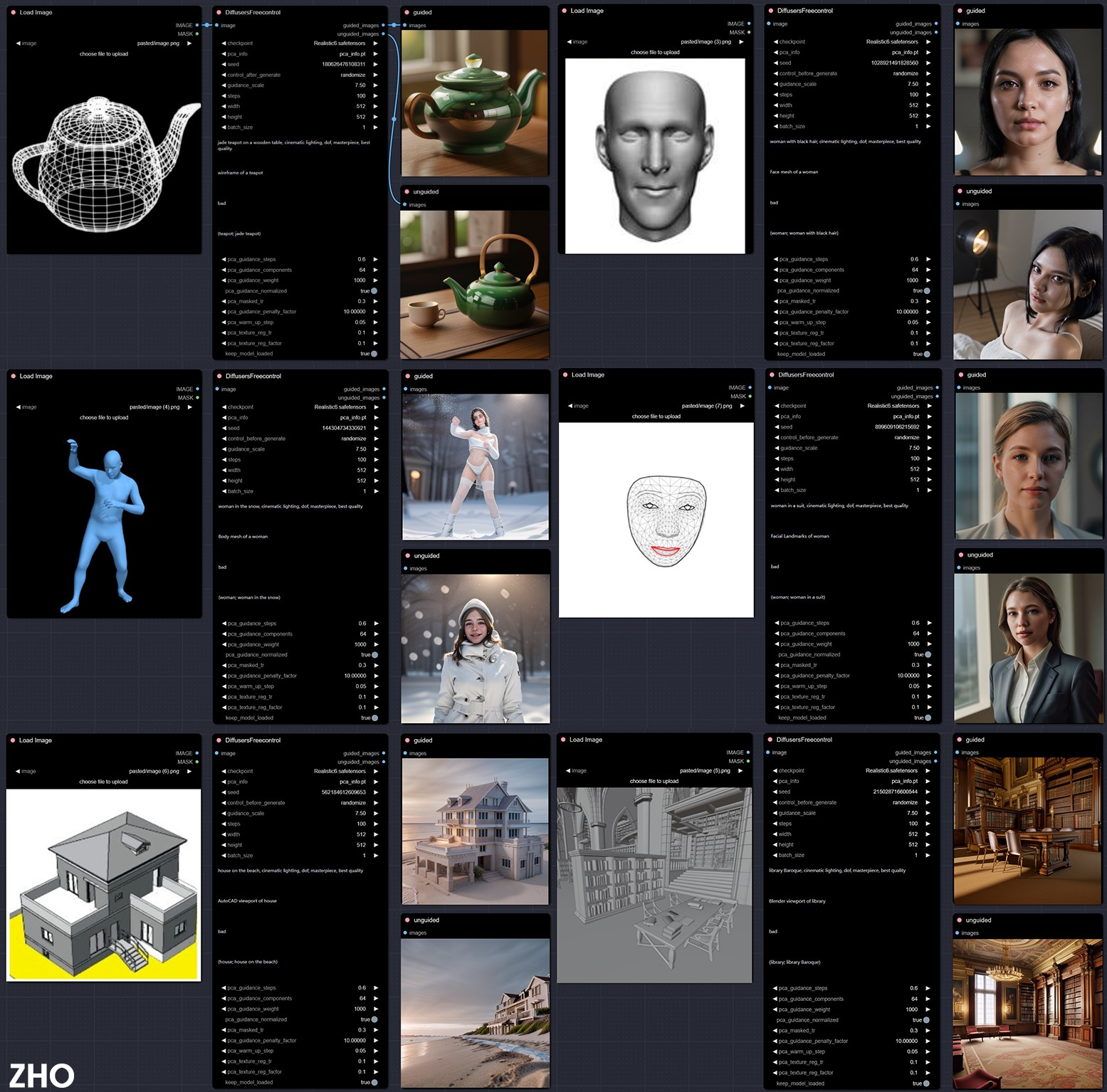Collapse the unguided node showing teapot with cup
This screenshot has width=1107, height=1092.
[x=406, y=191]
